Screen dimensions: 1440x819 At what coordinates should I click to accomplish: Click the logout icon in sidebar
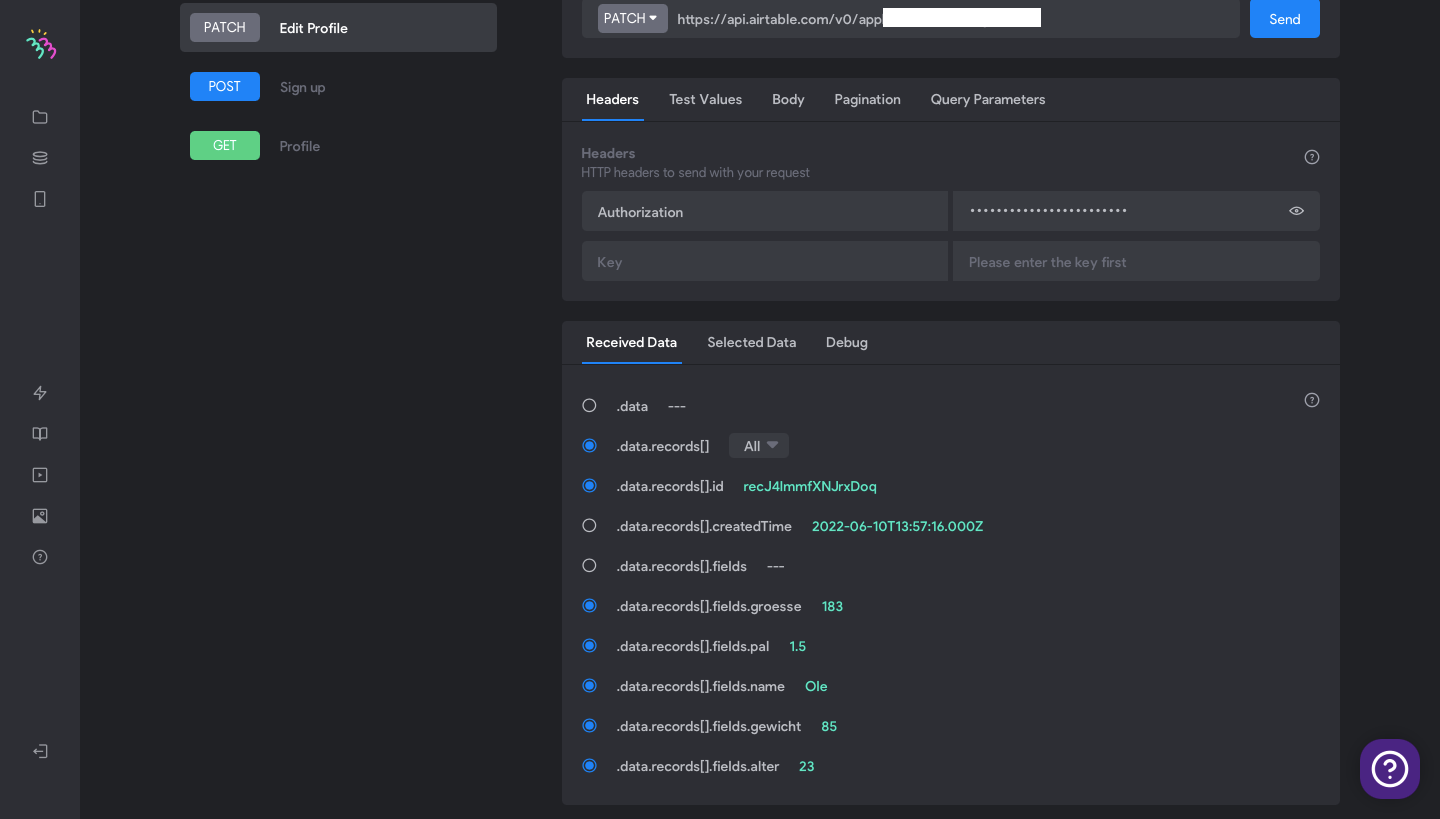[x=40, y=751]
